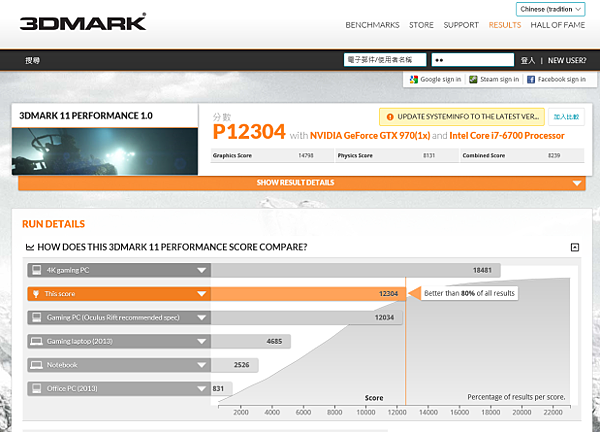Click the warning icon in update notice
Viewport: 600px width, 432px height.
(x=390, y=117)
